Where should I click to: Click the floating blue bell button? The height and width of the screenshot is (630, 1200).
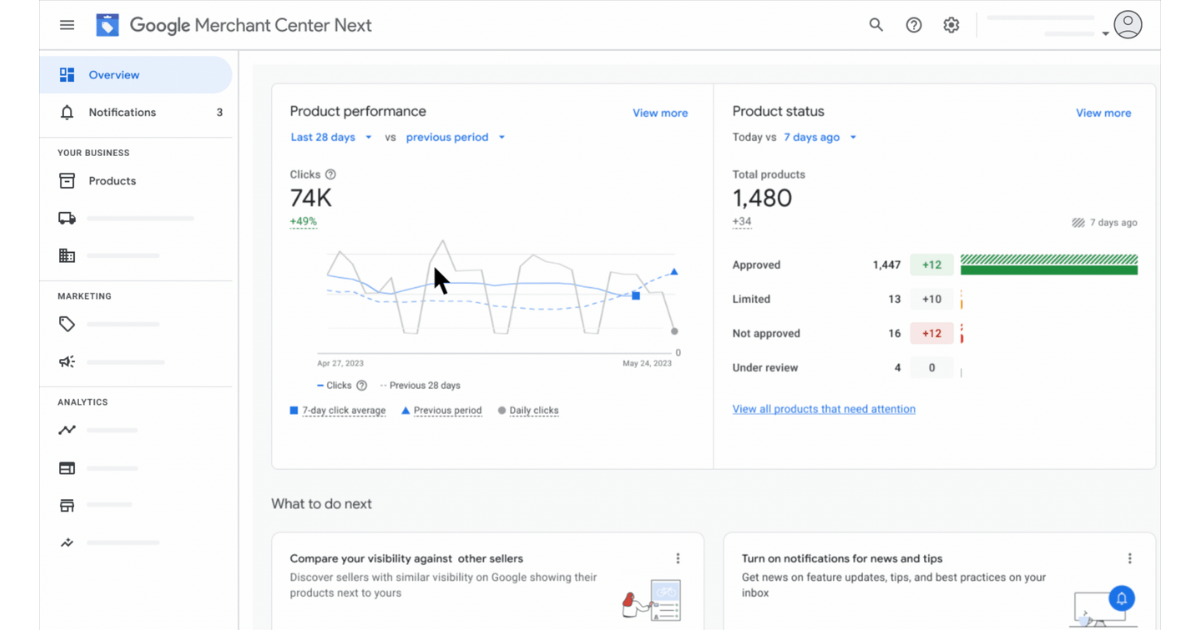1122,598
